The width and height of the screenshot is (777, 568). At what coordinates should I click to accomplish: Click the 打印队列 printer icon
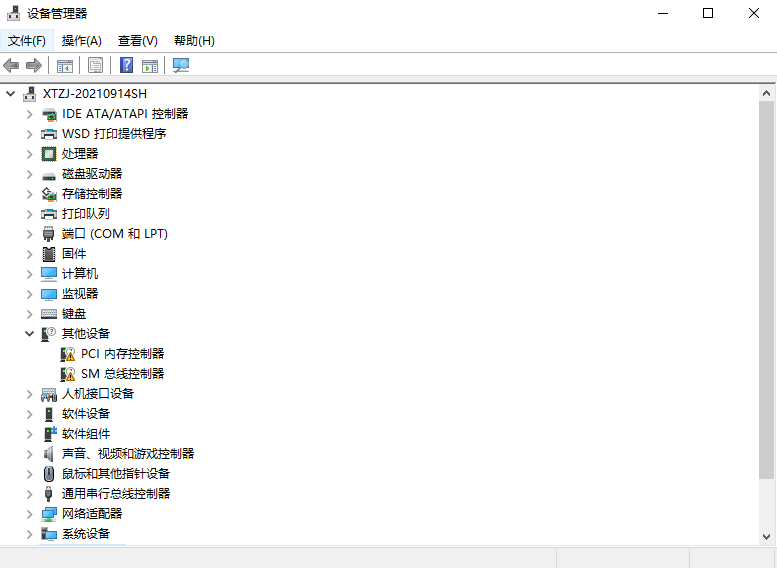coord(49,214)
